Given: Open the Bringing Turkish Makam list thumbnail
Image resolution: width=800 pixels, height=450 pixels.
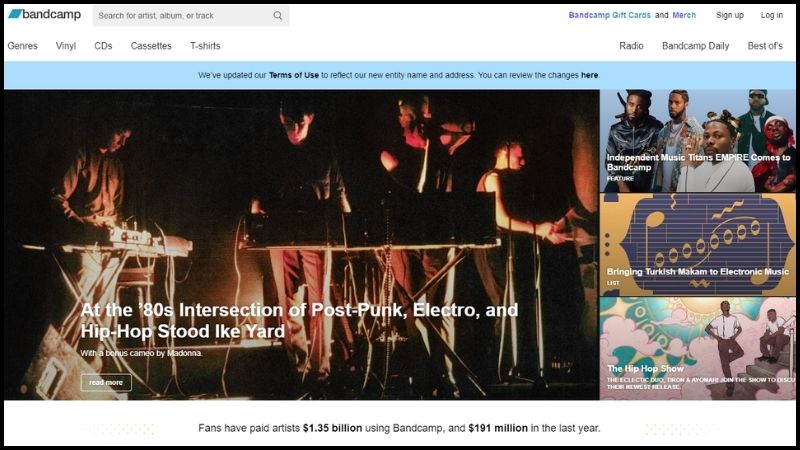Looking at the screenshot, I should coord(697,245).
